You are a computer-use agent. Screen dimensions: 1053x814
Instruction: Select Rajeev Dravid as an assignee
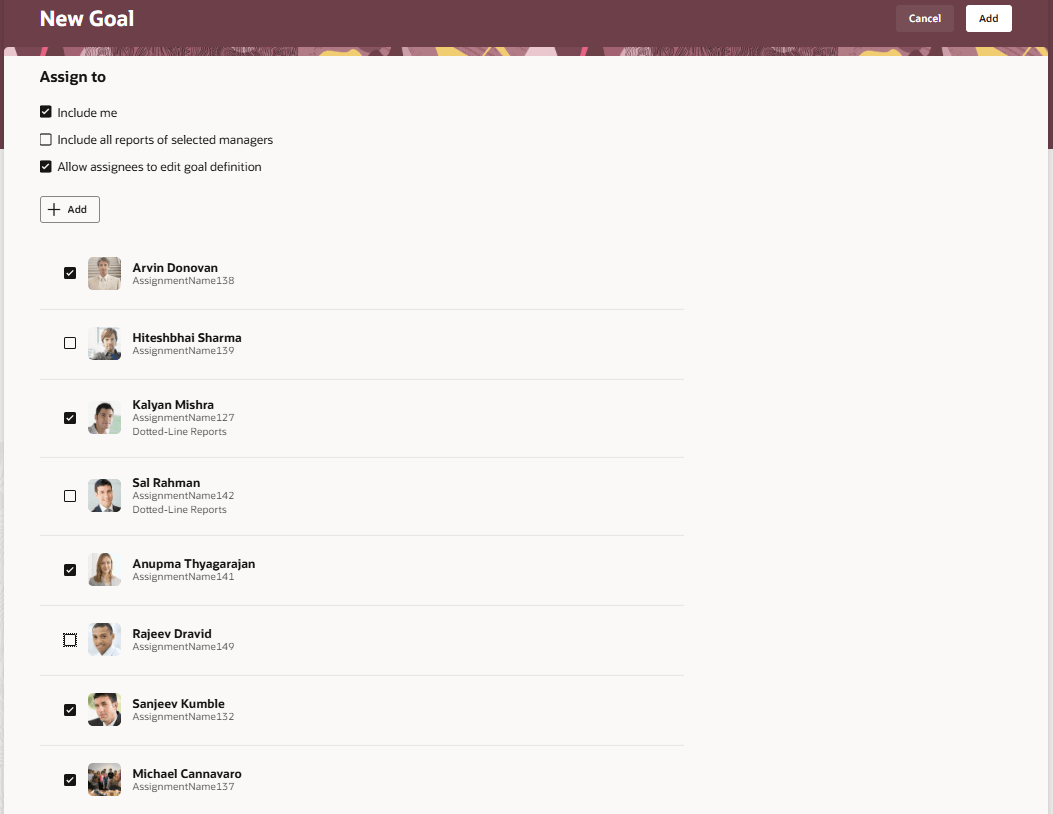(x=69, y=639)
